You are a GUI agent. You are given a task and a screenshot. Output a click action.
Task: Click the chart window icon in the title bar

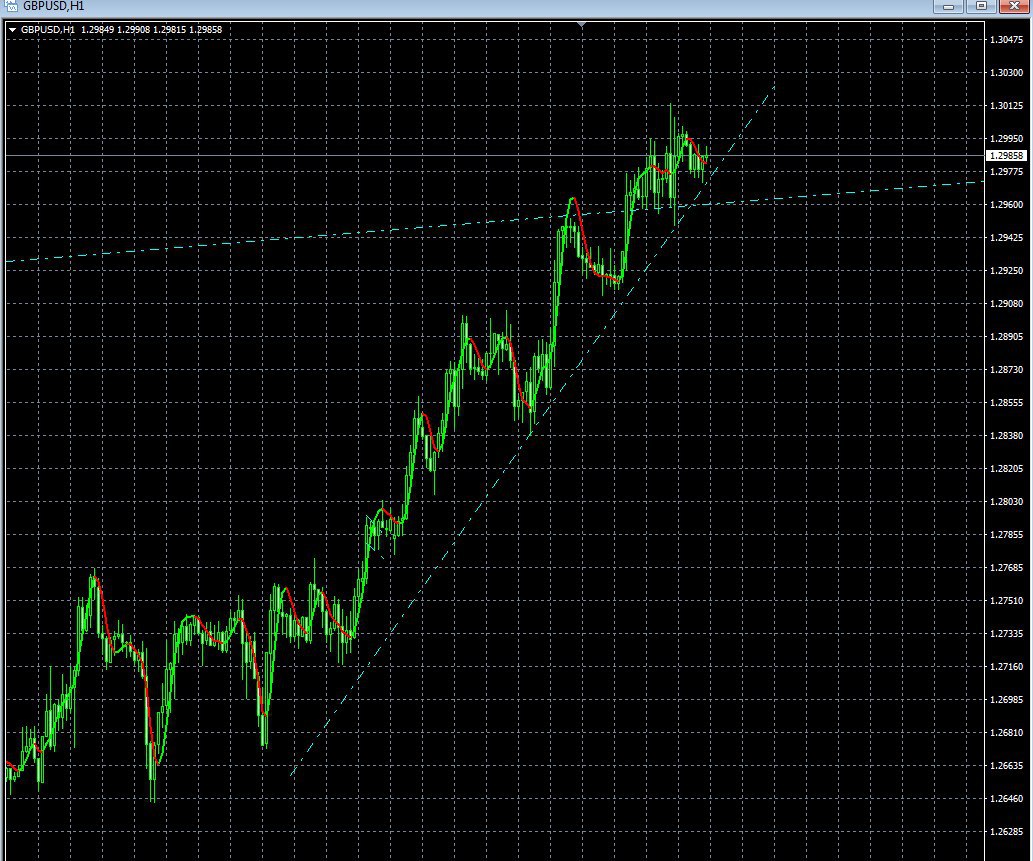pos(11,6)
